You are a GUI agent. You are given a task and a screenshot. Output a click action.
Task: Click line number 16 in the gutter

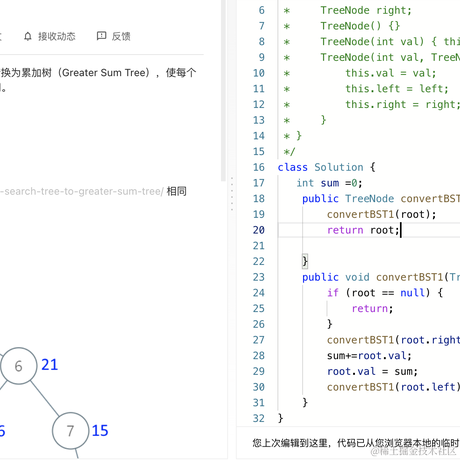pyautogui.click(x=259, y=167)
